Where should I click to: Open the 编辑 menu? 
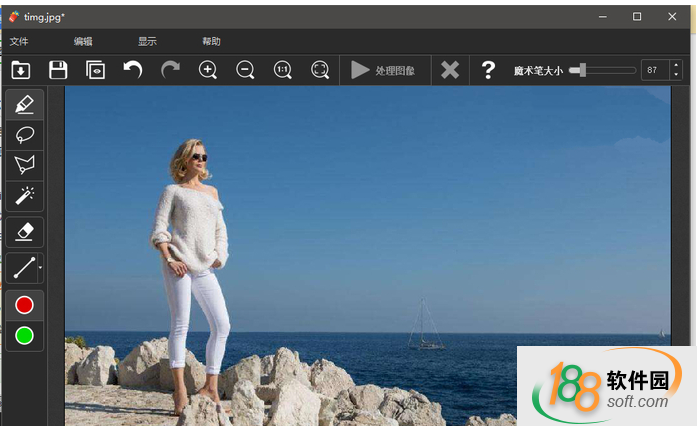click(83, 42)
